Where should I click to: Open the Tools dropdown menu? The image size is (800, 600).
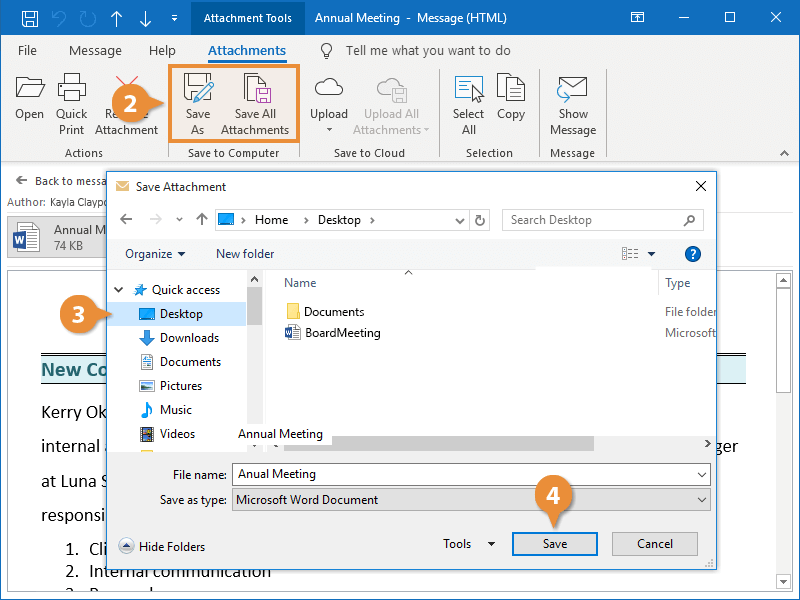(x=468, y=544)
